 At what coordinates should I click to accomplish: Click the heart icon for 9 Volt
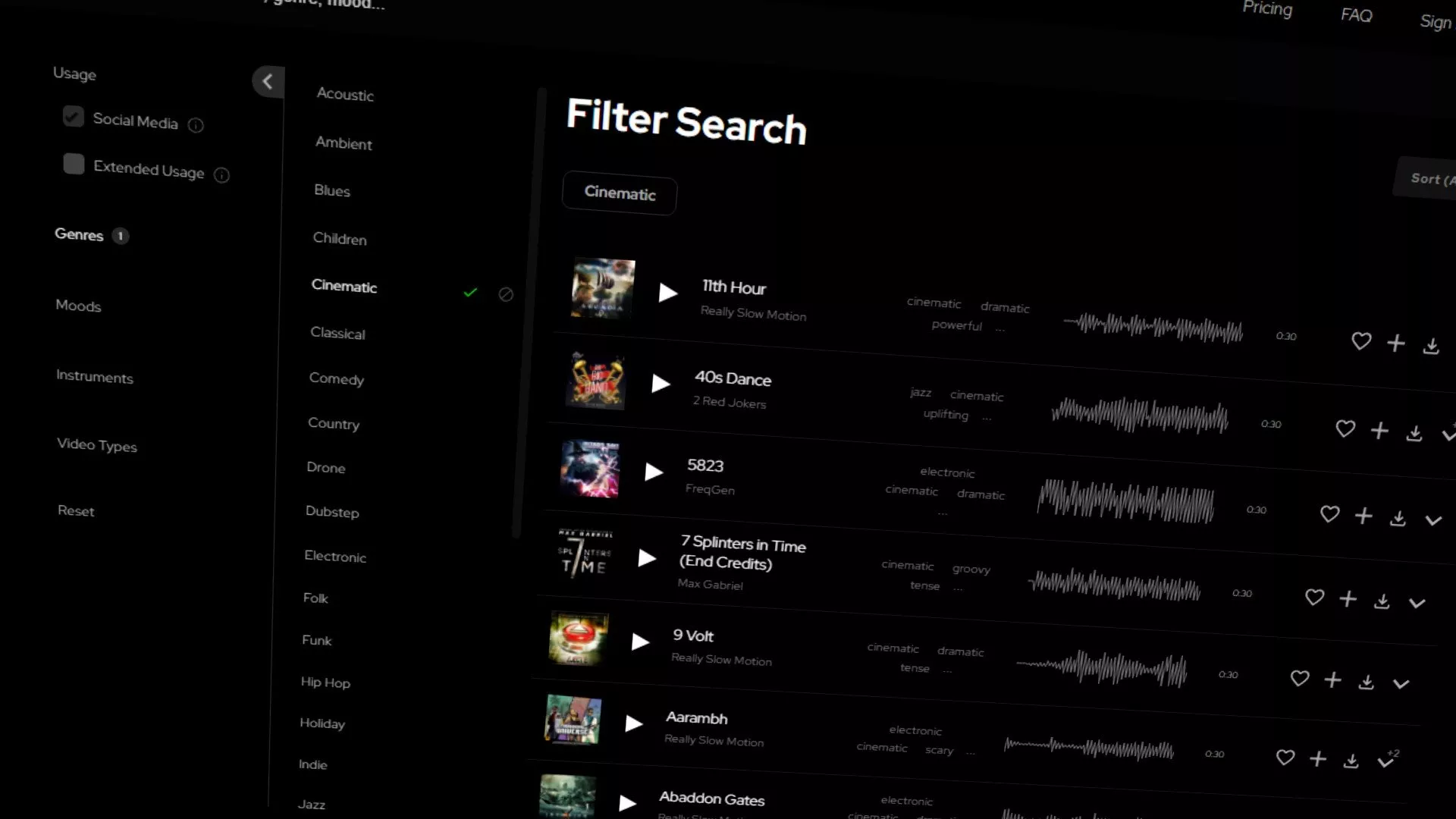point(1300,678)
